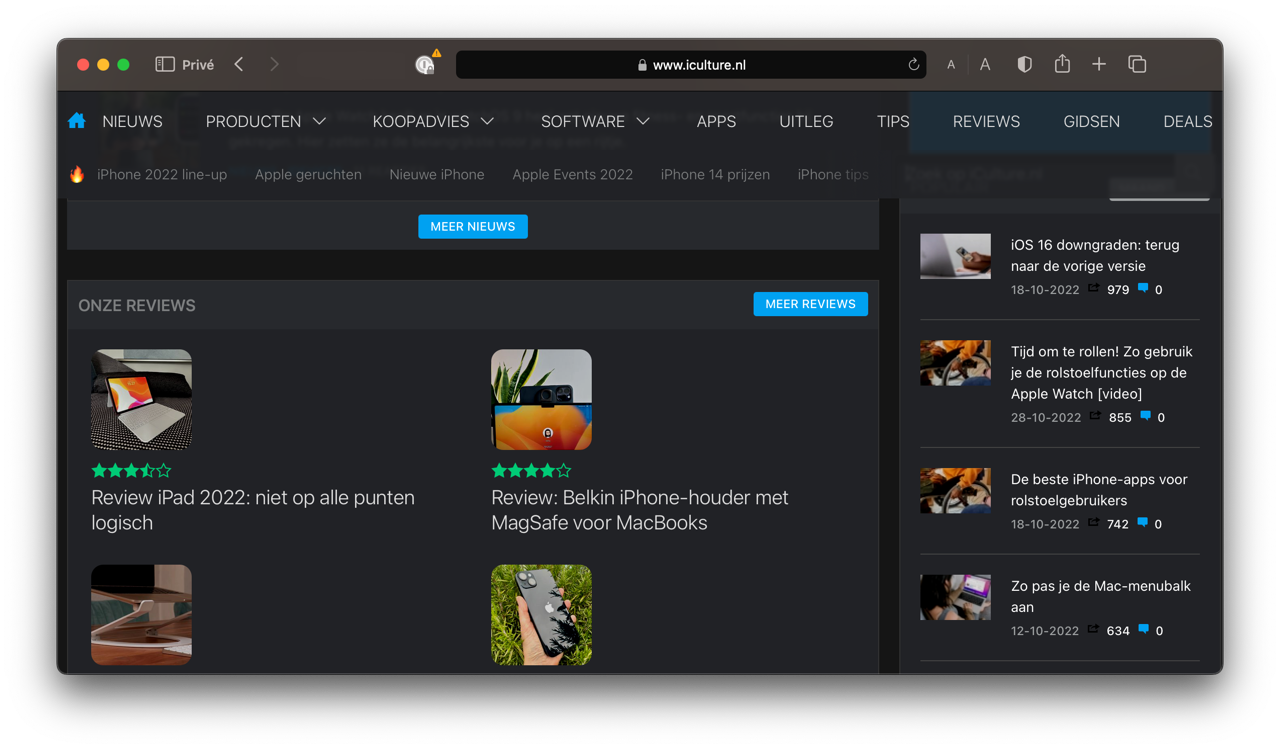Click the star rating under Belkin review
1280x749 pixels.
(x=531, y=470)
